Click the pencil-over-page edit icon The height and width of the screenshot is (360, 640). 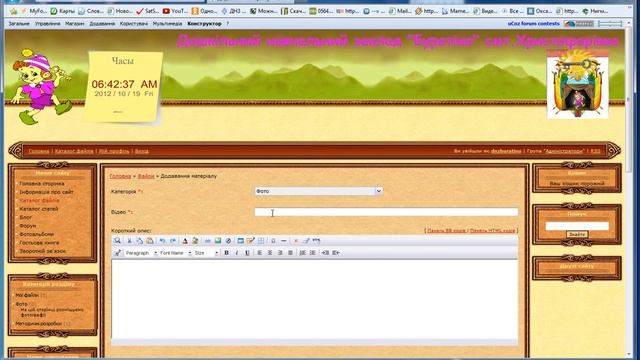point(251,241)
